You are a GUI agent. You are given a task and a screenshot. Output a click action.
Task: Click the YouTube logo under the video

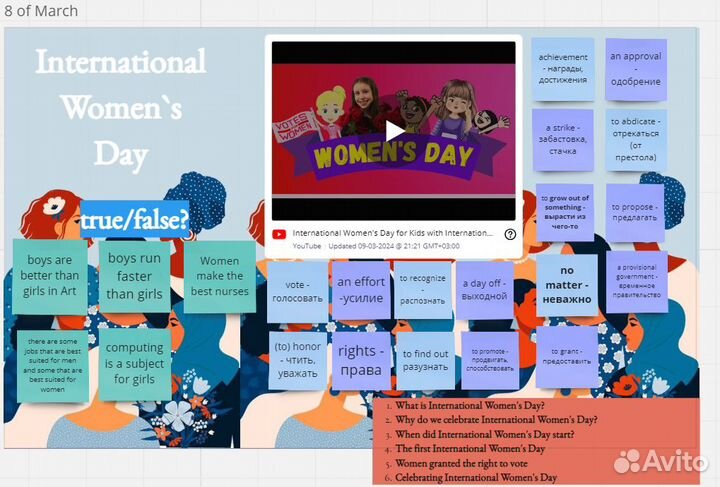tap(279, 234)
